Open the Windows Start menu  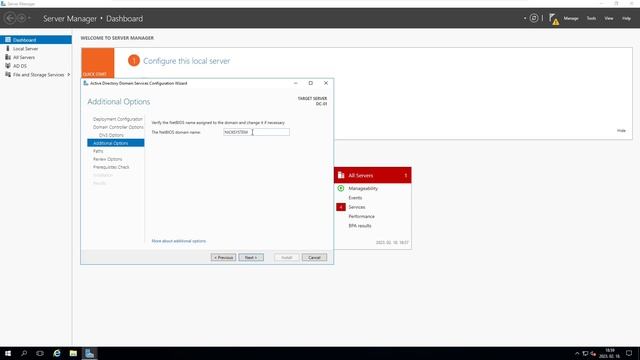[x=8, y=353]
